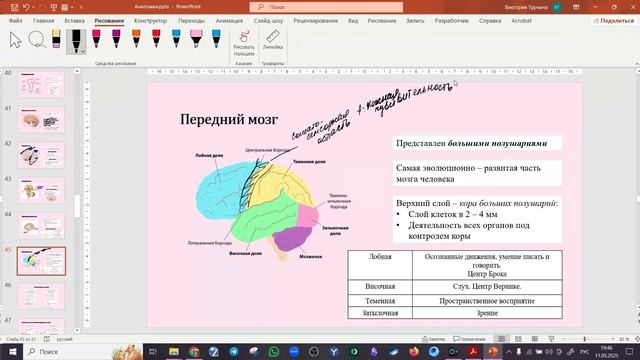
Task: Toggle the Примечания comments pane
Action: coord(469,339)
